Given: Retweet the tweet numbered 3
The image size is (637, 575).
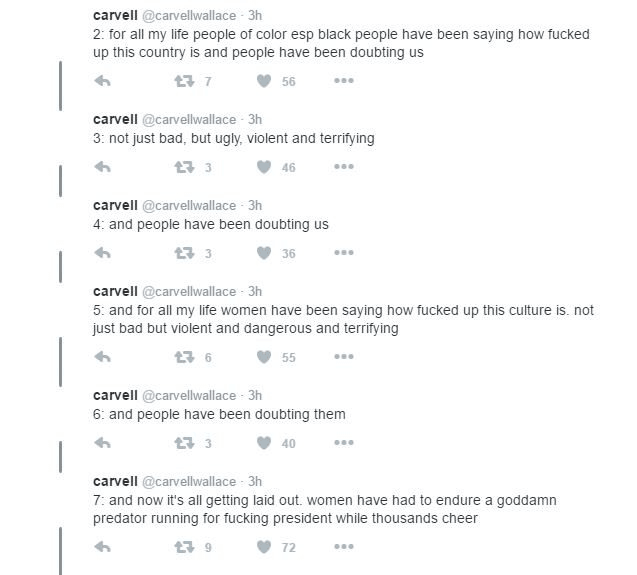Looking at the screenshot, I should point(183,167).
